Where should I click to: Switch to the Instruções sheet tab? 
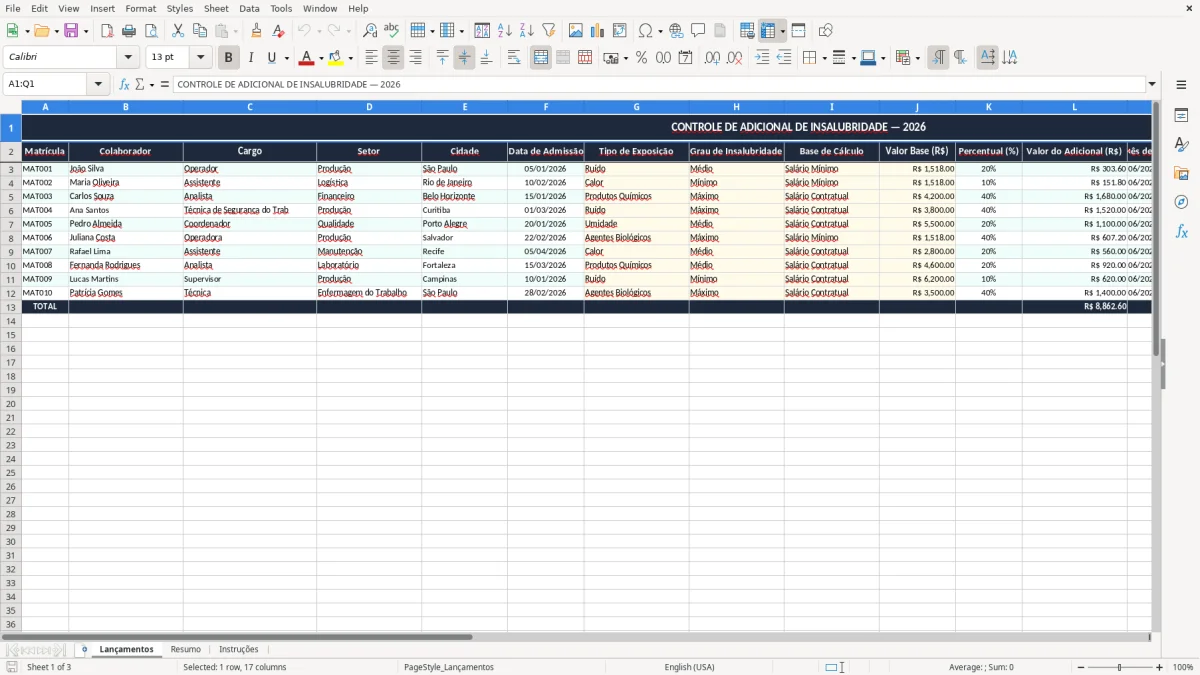pyautogui.click(x=239, y=649)
